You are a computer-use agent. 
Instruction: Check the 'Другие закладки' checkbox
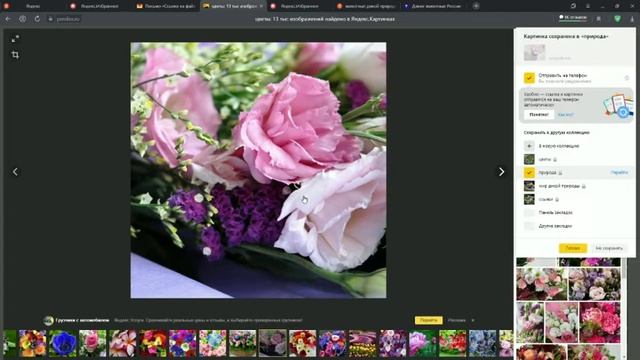pyautogui.click(x=529, y=226)
